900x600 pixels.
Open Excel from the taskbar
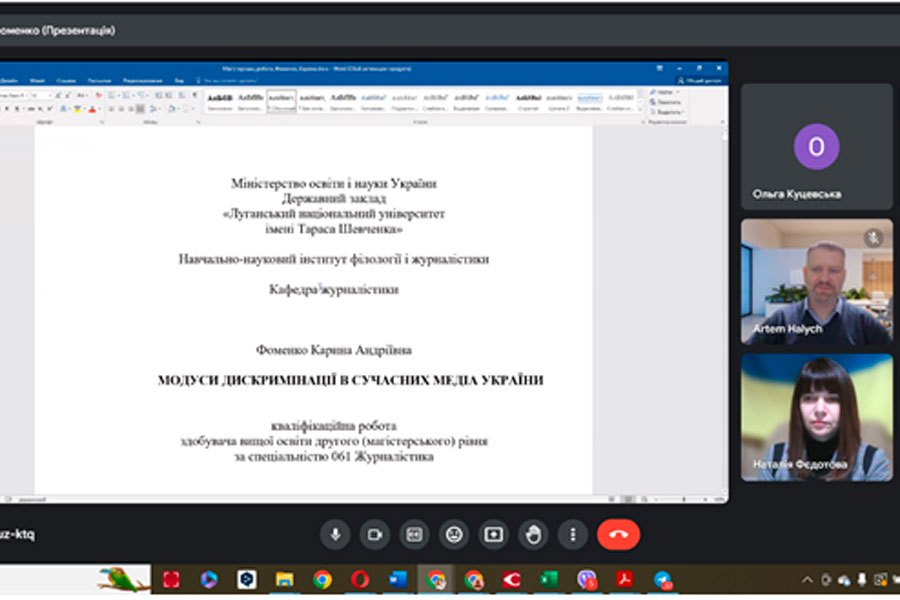tap(549, 580)
